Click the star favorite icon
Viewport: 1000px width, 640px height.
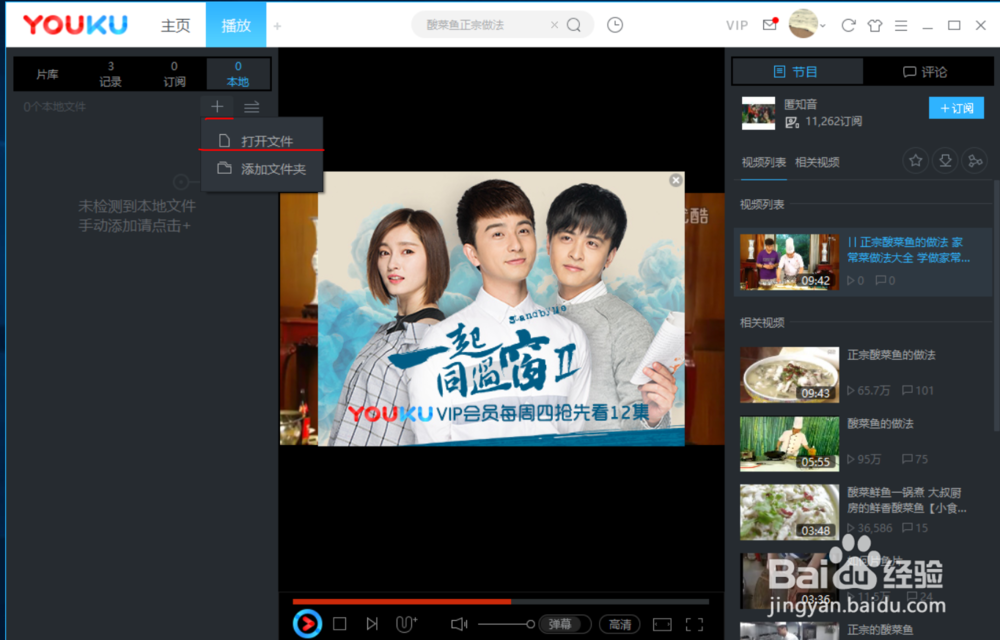click(x=916, y=161)
